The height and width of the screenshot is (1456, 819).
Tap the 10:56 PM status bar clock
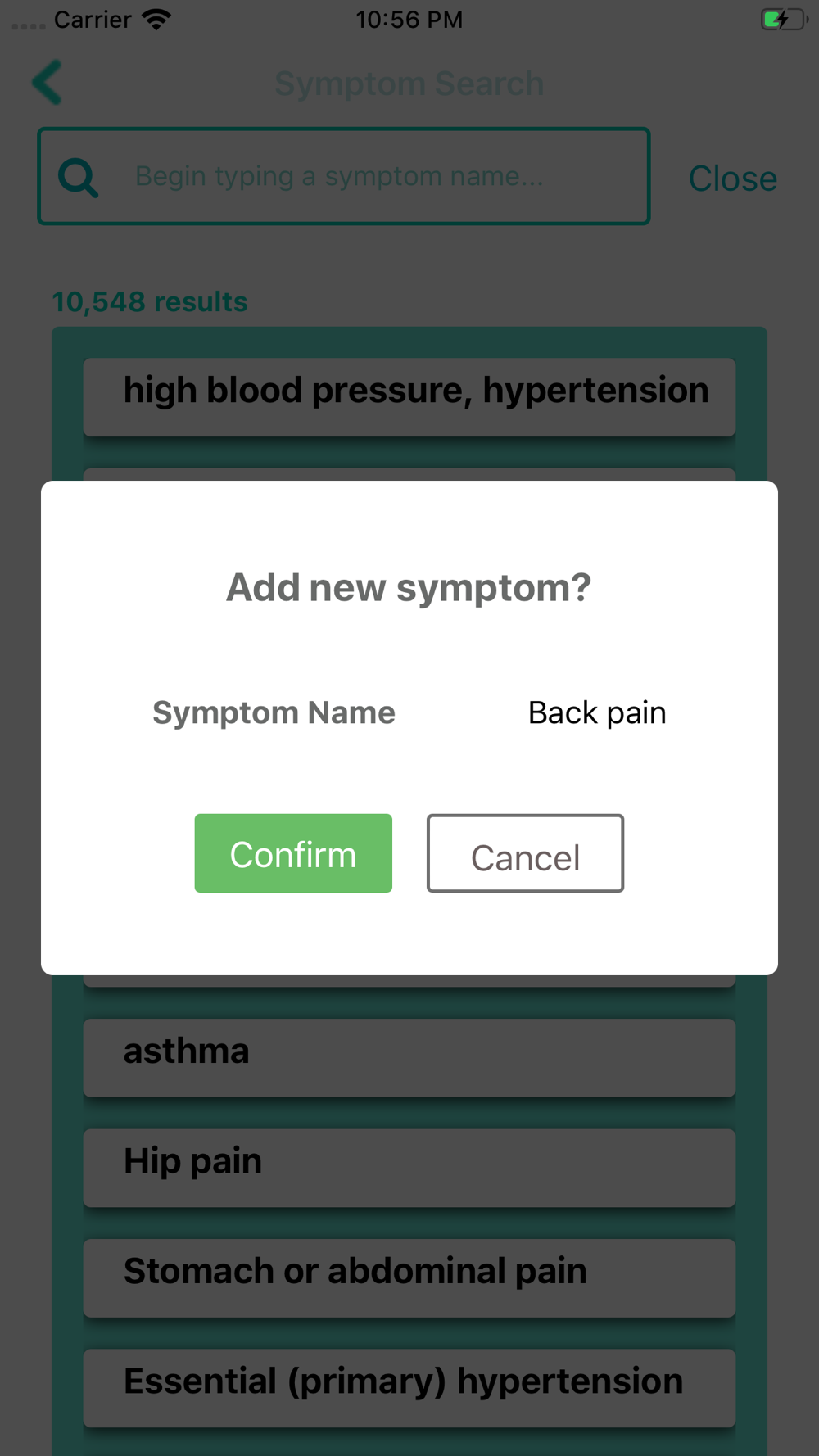409,20
